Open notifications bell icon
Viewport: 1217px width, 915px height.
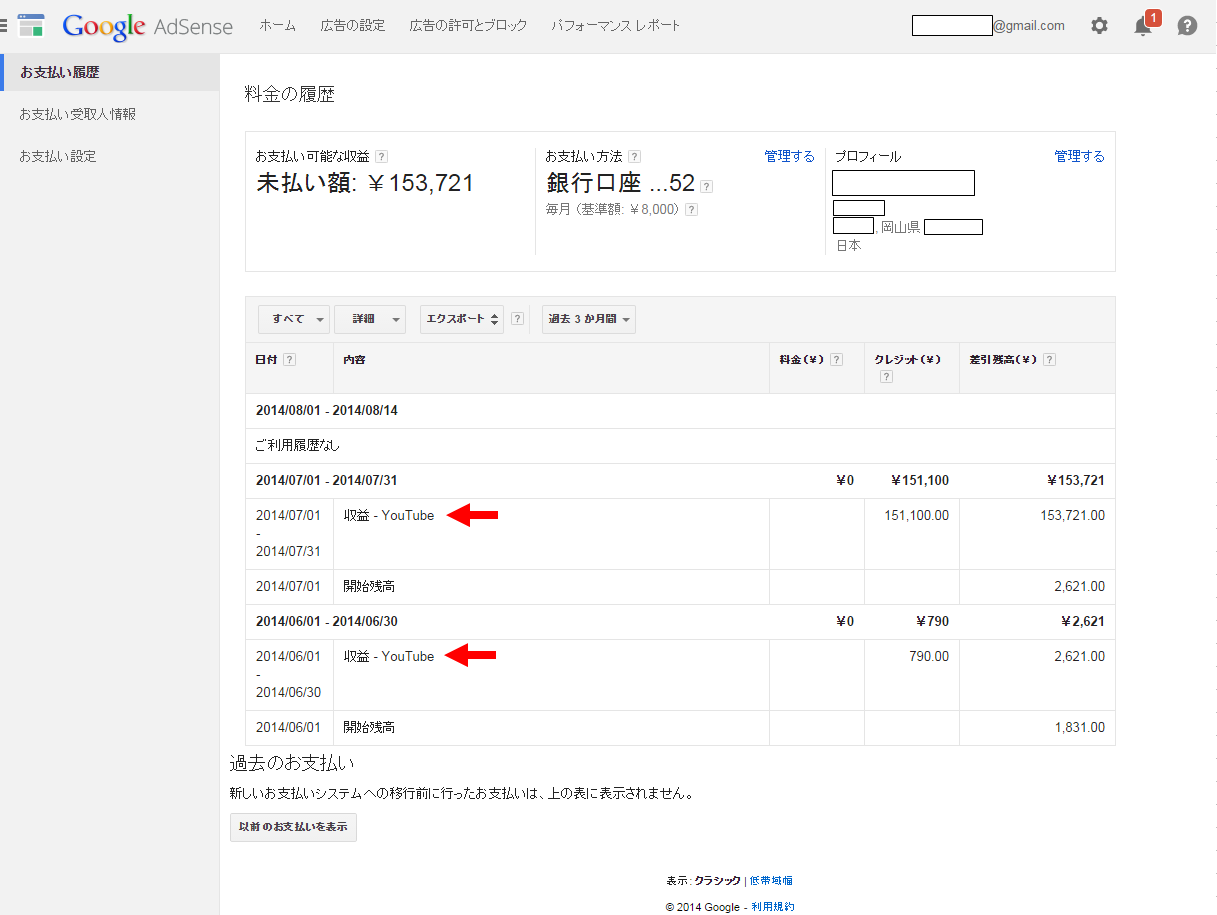tap(1143, 26)
